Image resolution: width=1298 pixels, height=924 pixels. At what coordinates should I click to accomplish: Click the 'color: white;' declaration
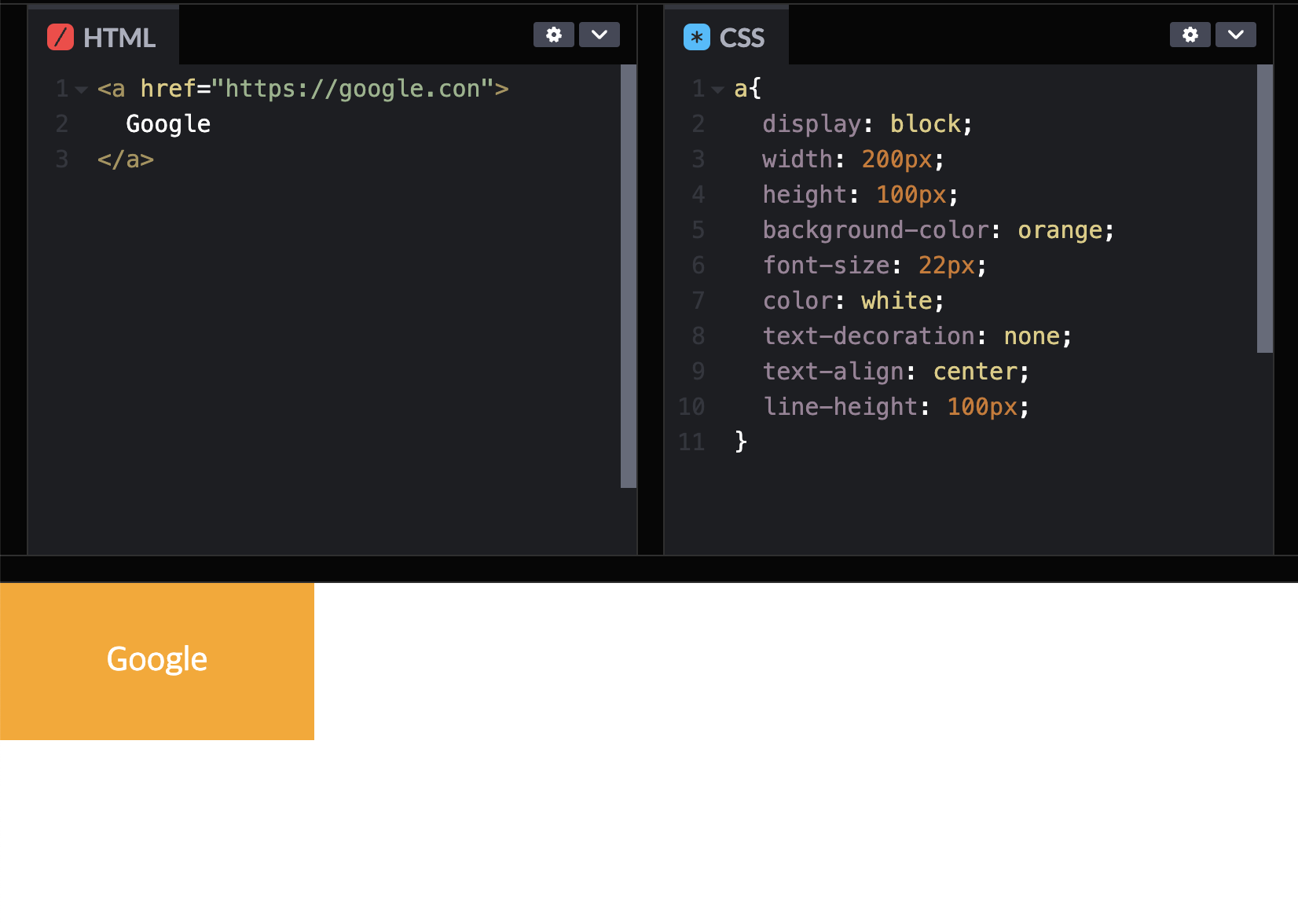click(853, 301)
